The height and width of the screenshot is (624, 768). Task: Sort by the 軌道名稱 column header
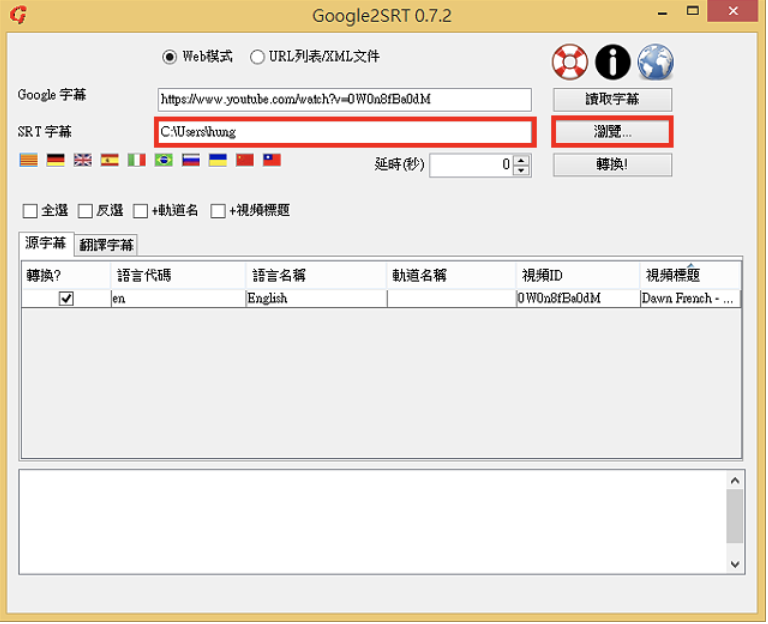[452, 276]
